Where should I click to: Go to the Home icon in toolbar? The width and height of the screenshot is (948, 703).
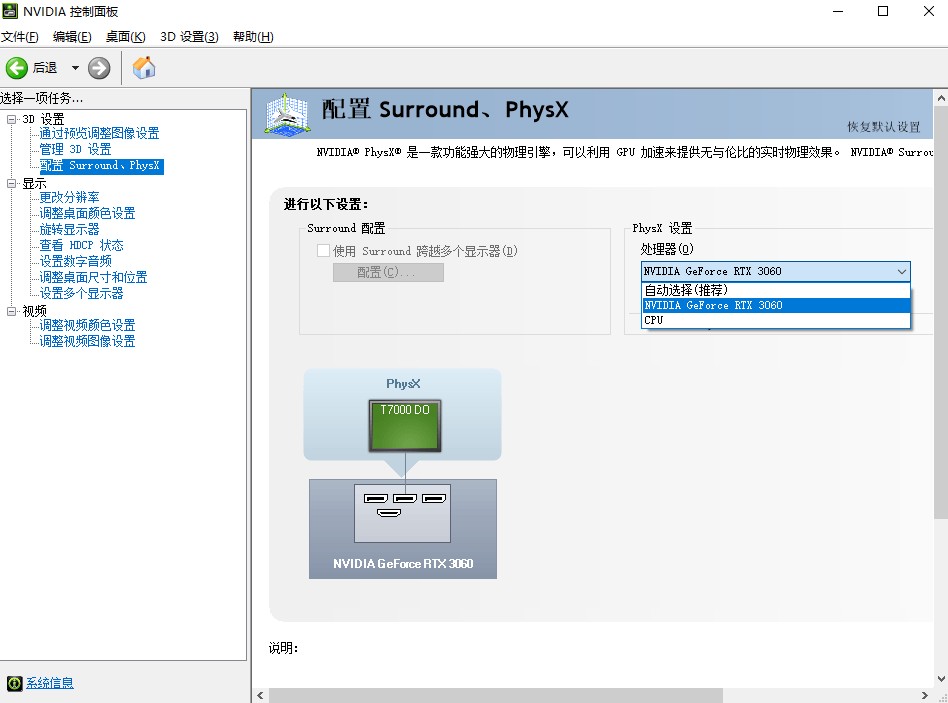[144, 68]
